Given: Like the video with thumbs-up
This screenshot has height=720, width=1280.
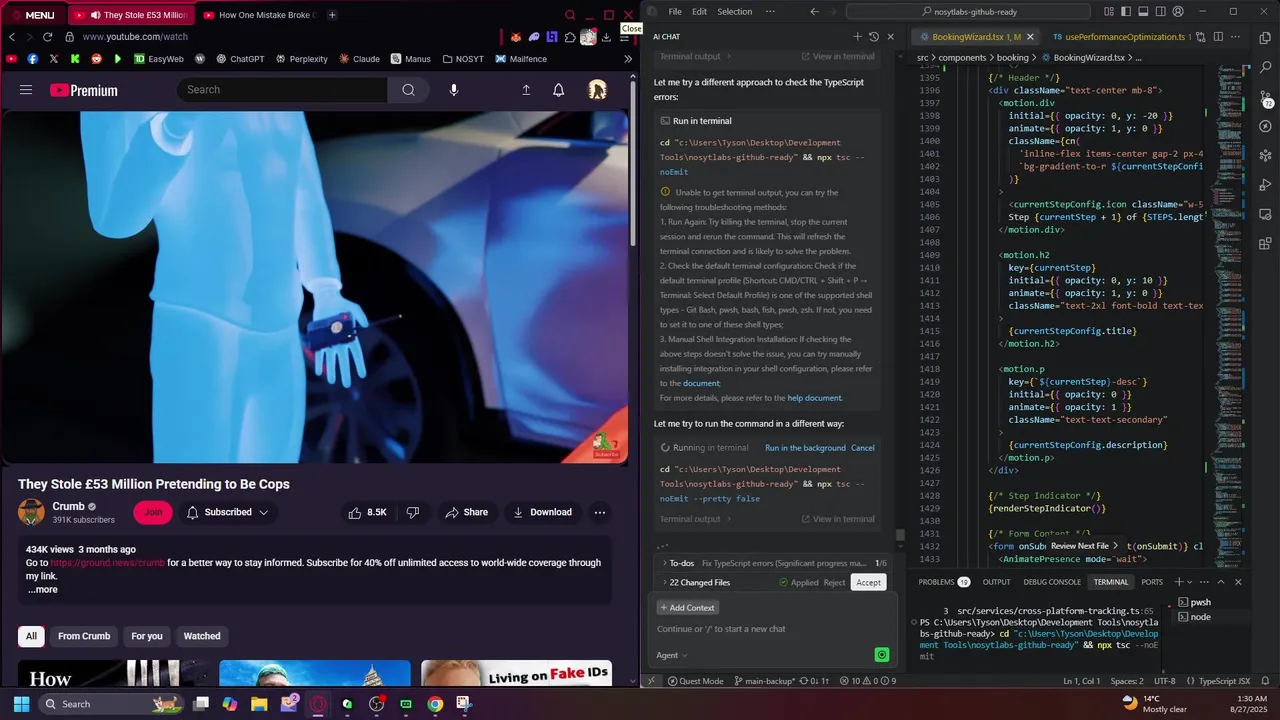Looking at the screenshot, I should tap(366, 512).
